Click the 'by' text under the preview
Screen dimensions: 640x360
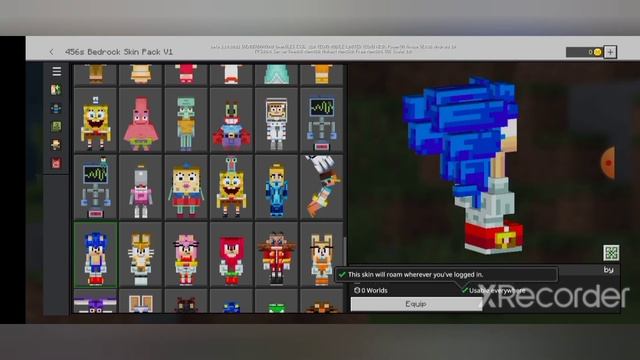pos(609,270)
